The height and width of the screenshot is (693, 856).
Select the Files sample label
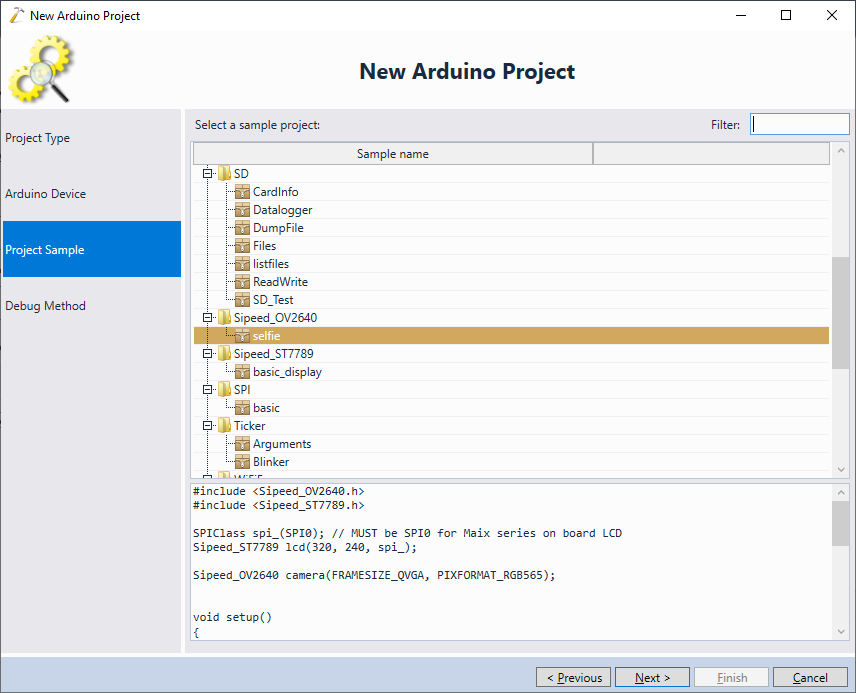coord(265,246)
